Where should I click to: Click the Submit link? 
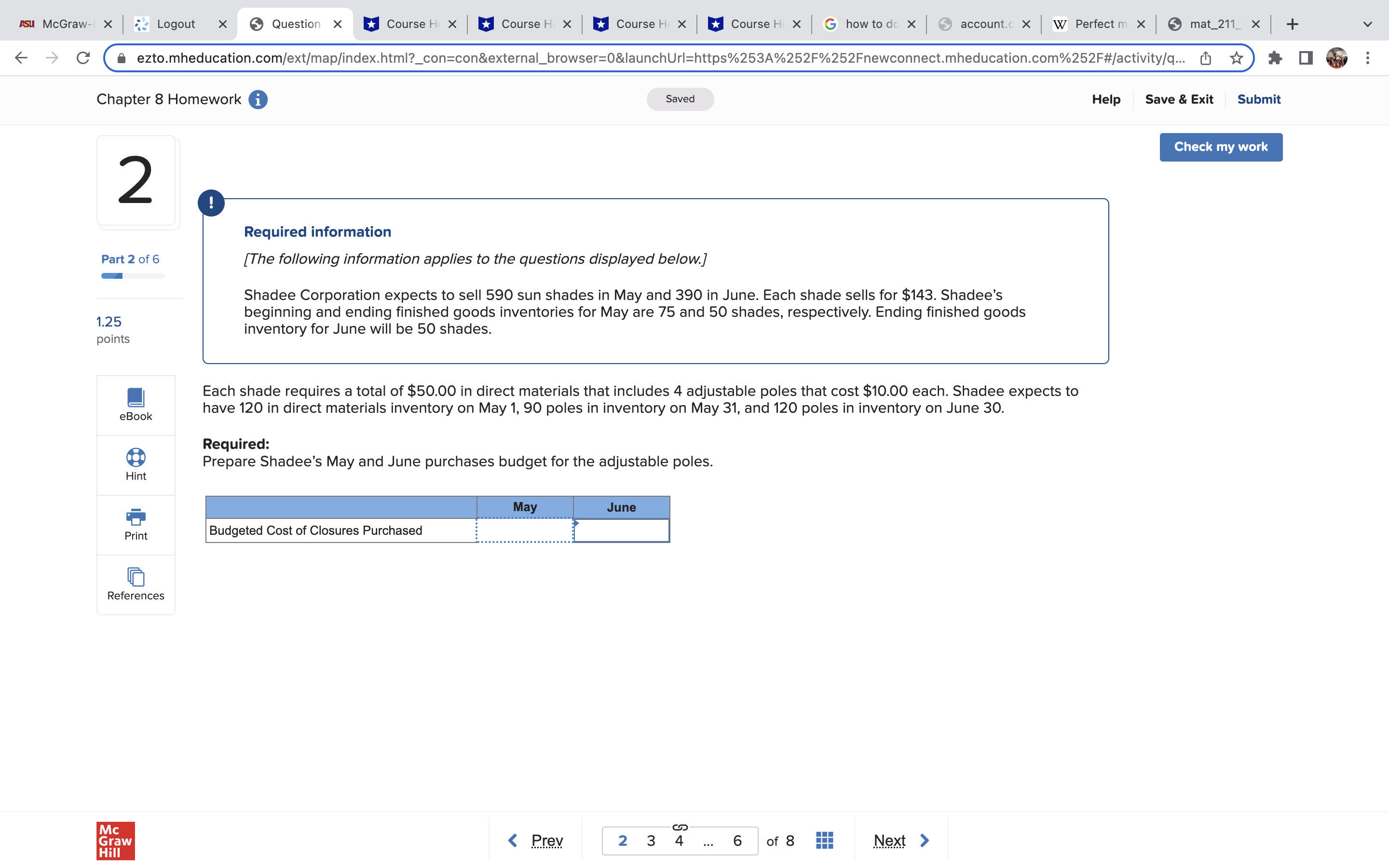pyautogui.click(x=1259, y=99)
